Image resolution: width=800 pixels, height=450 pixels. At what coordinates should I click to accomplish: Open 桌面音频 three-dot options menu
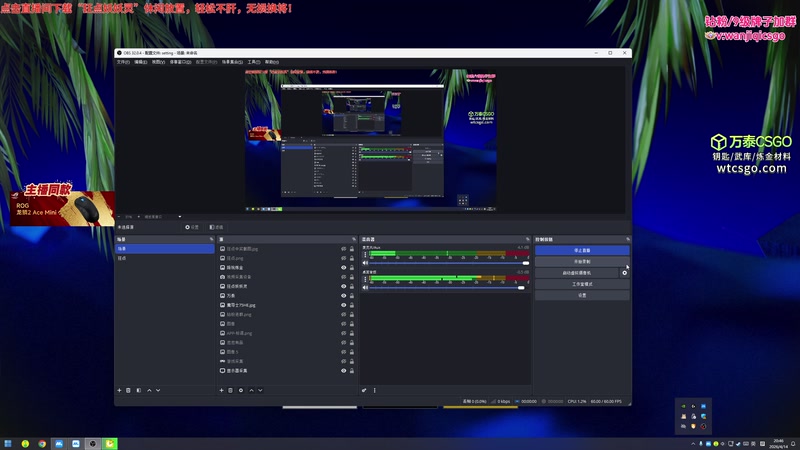coord(365,279)
